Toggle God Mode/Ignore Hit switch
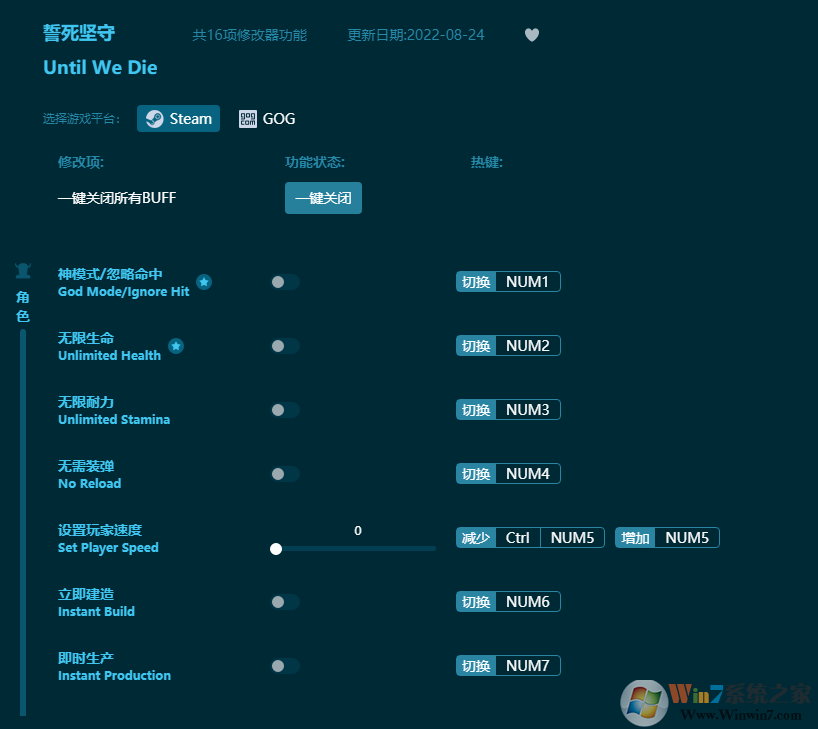 [x=285, y=282]
